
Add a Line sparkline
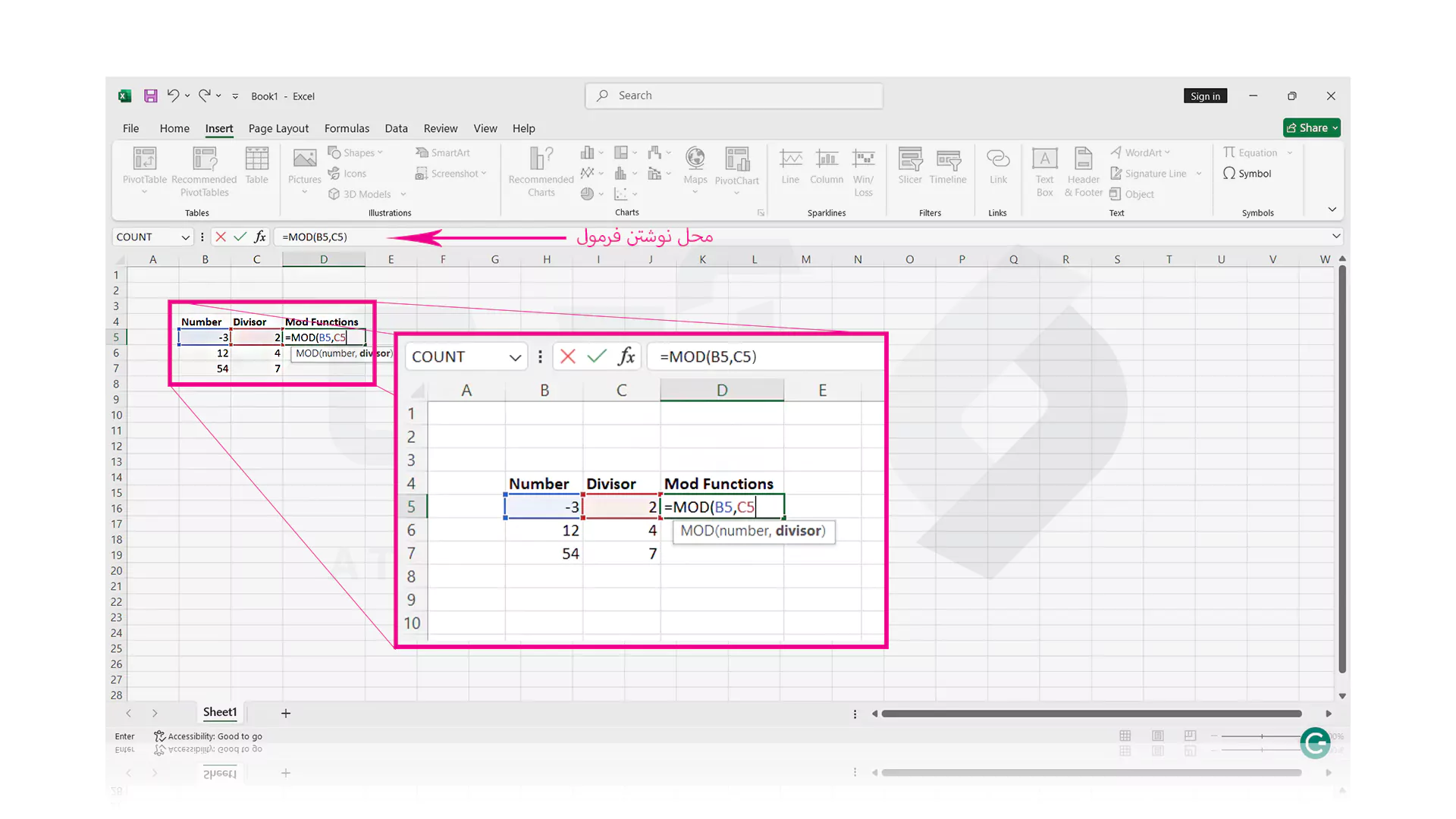click(x=790, y=165)
